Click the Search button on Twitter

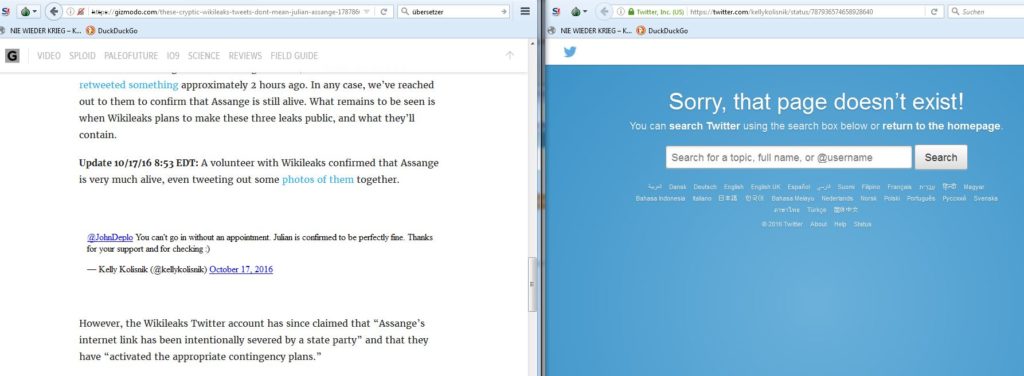[940, 157]
